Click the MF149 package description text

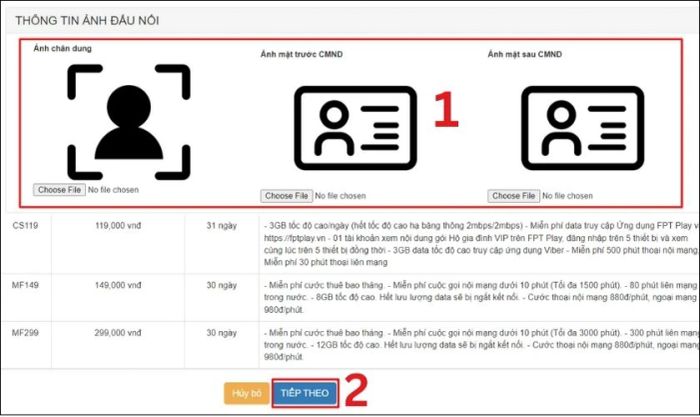coord(480,297)
